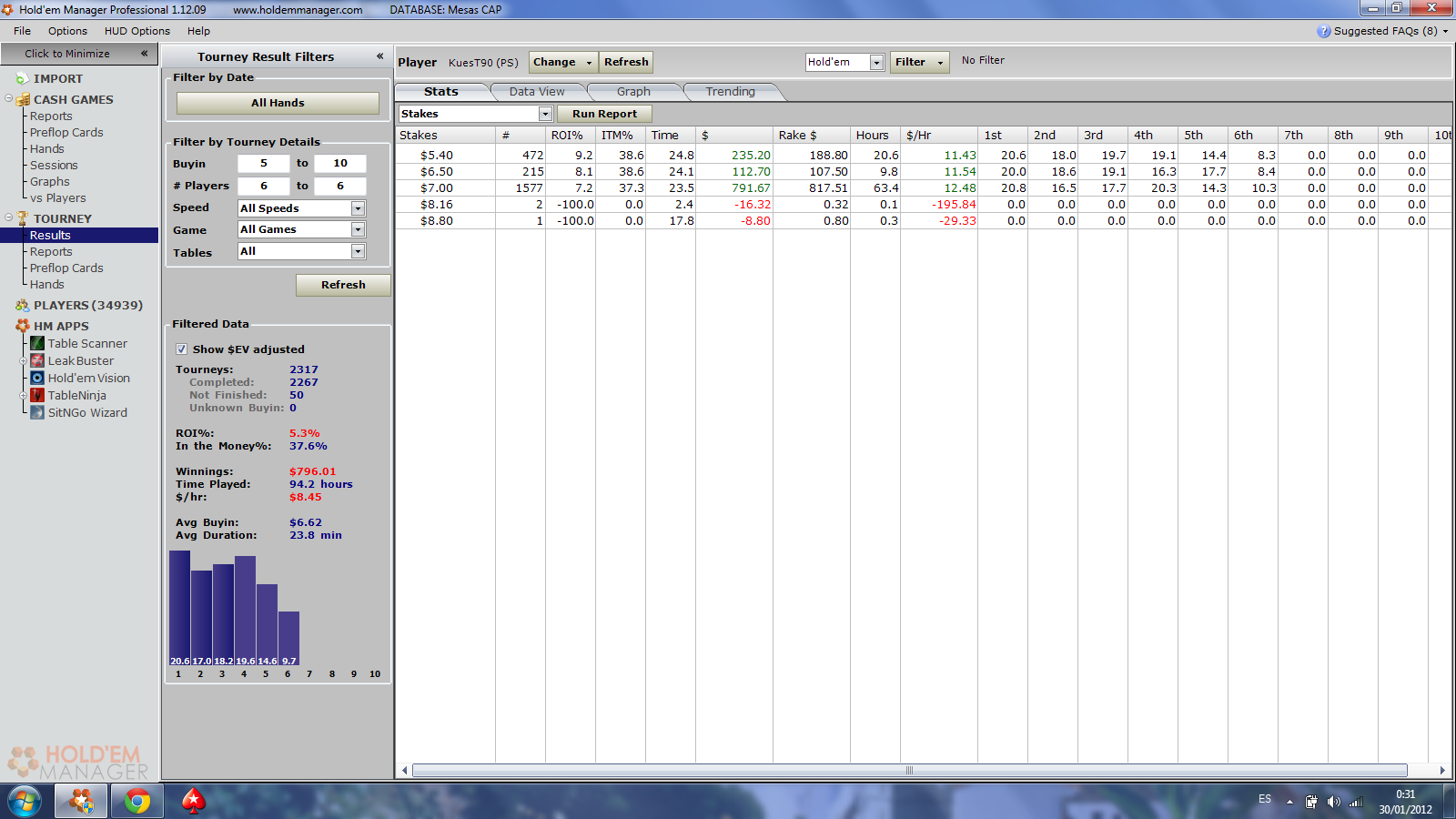1456x819 pixels.
Task: Open the SitNGo Wizard app icon
Action: (37, 412)
